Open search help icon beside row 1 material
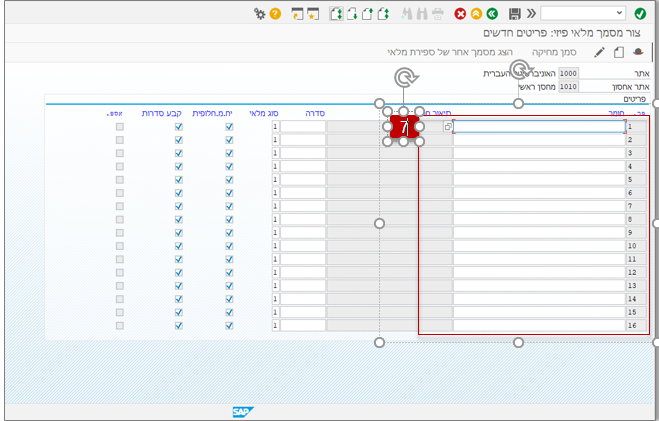 tap(448, 126)
